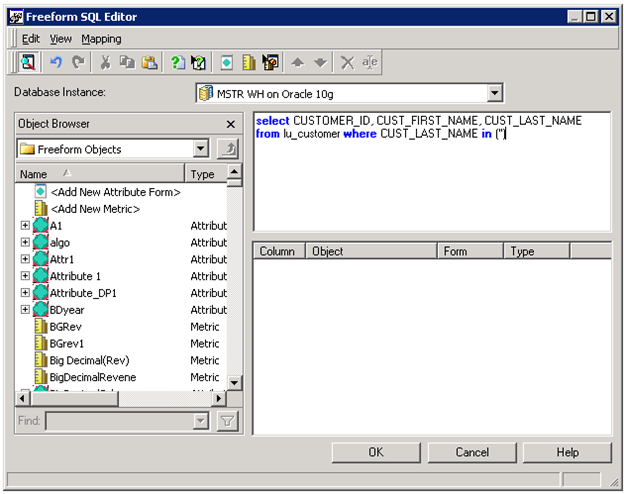Click the Move Up arrow toolbar icon

pos(297,62)
